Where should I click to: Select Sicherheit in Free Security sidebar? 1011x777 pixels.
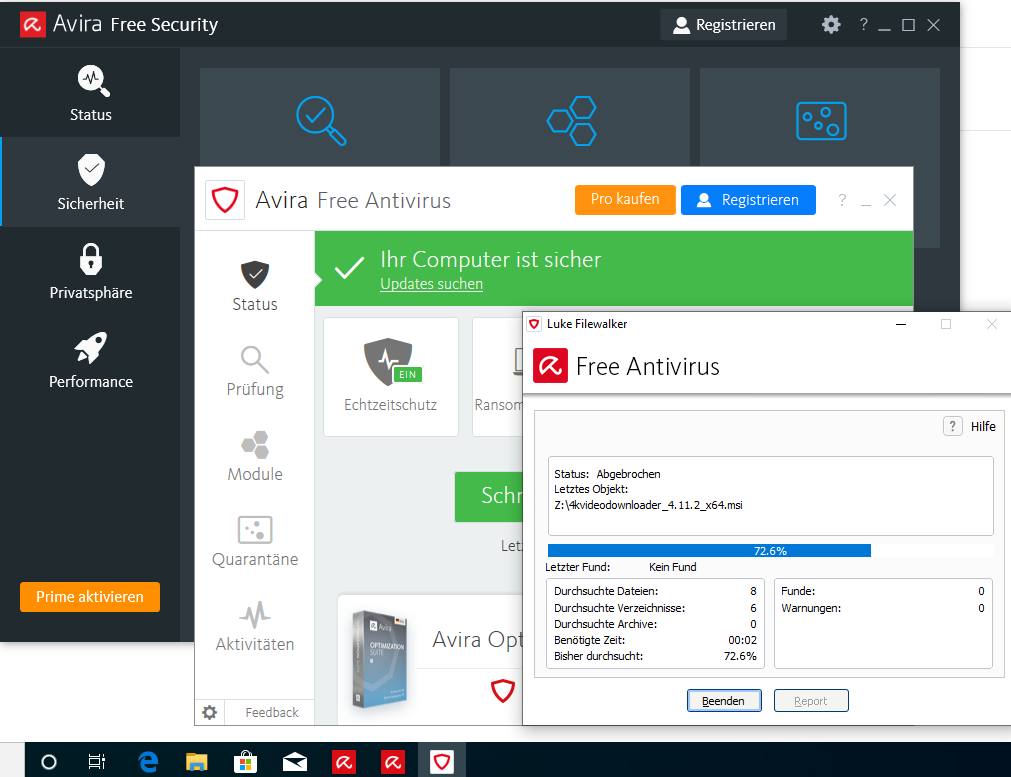point(90,182)
